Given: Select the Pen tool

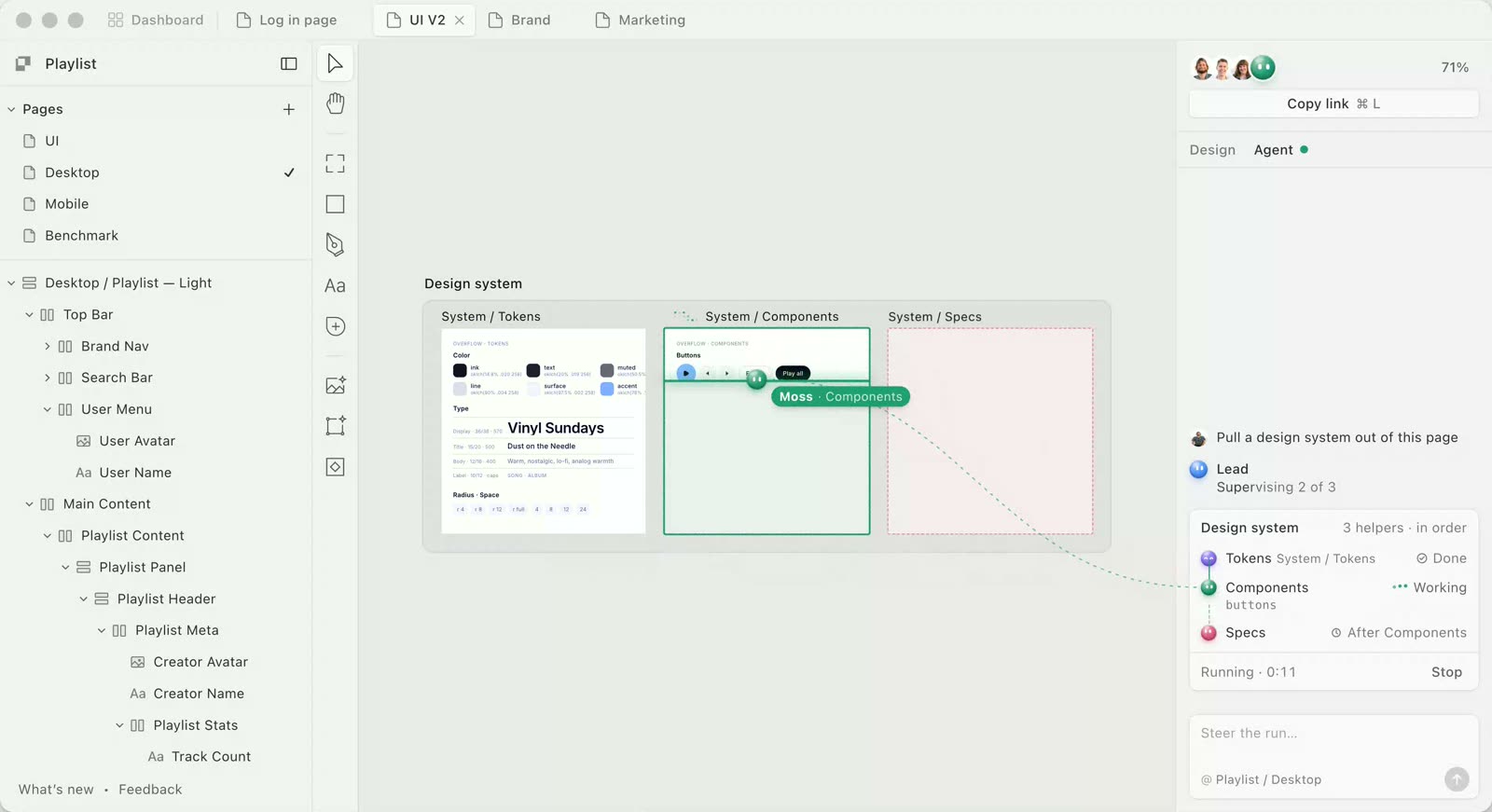Looking at the screenshot, I should (x=335, y=244).
